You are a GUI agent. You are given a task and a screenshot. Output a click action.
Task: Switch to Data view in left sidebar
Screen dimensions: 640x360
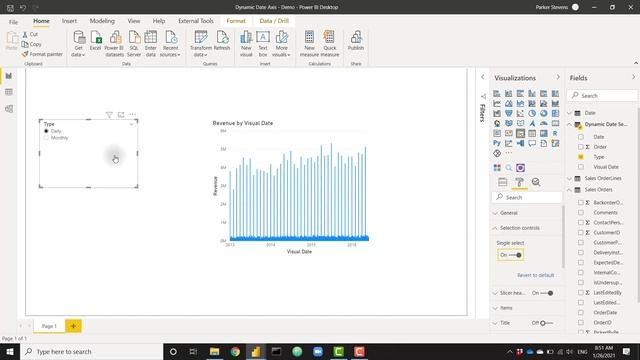point(9,92)
